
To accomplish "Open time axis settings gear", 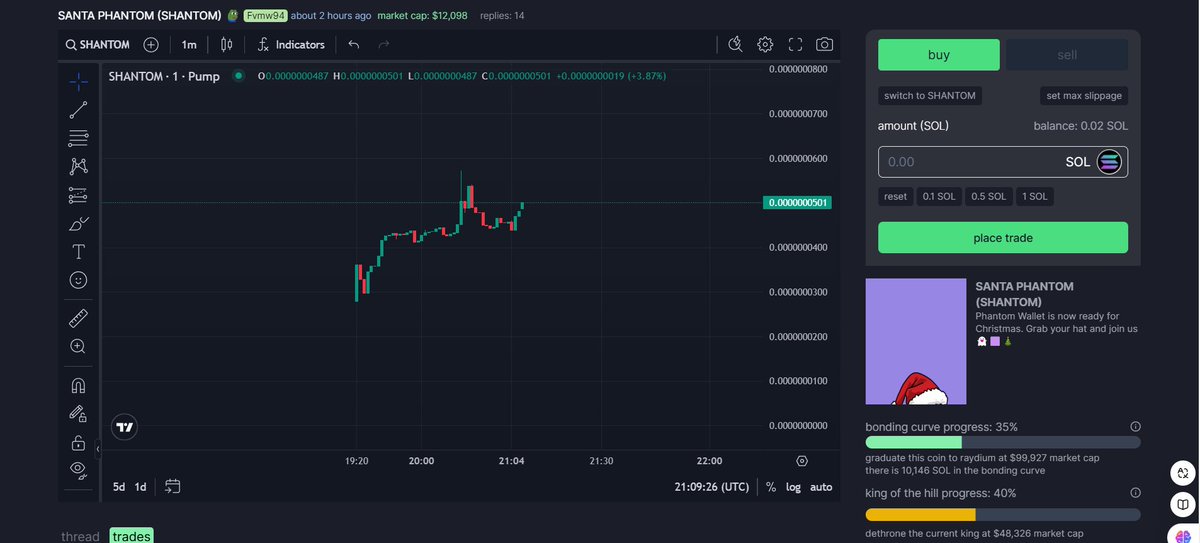I will point(802,461).
